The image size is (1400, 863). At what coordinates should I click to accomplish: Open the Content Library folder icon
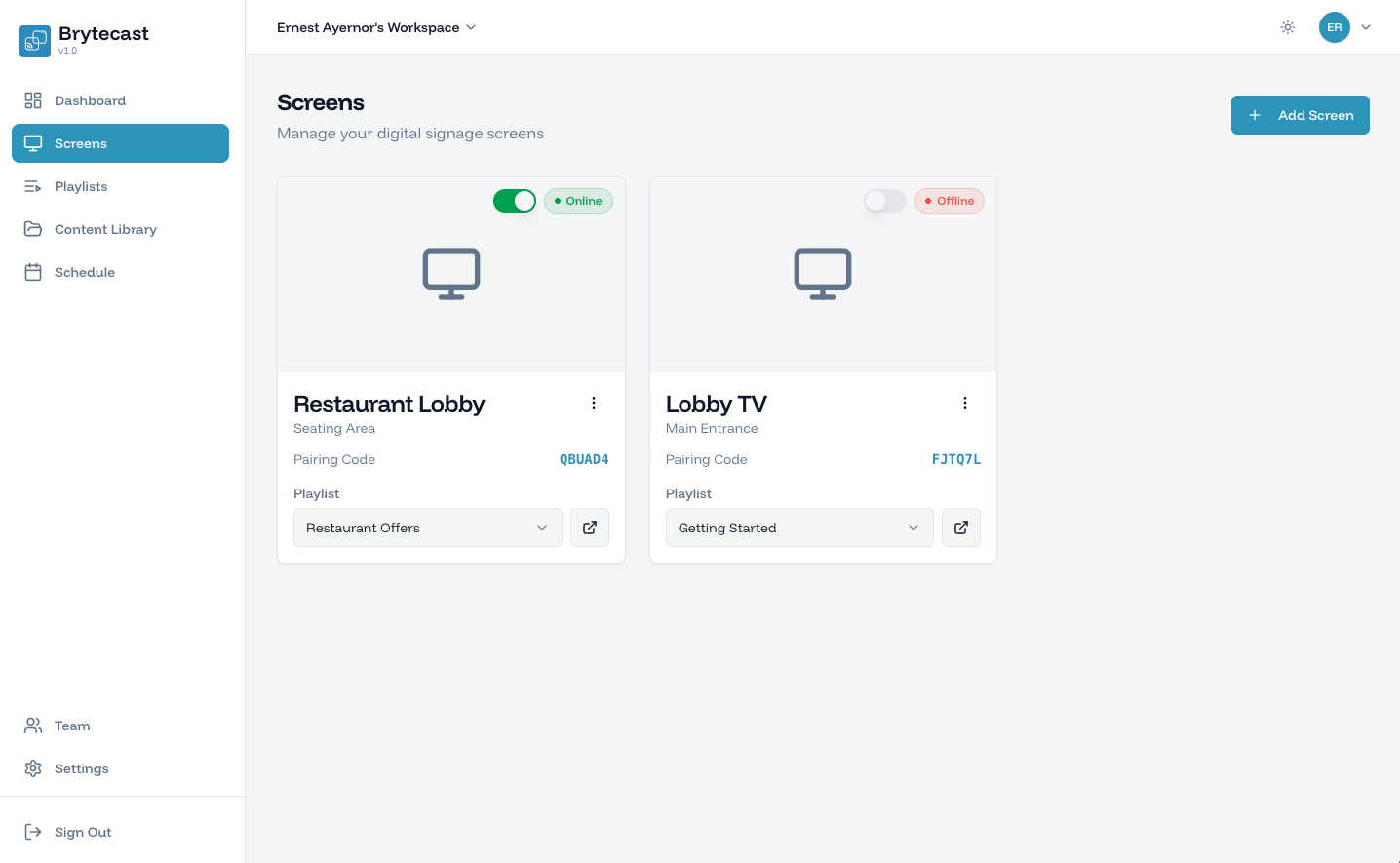32,229
